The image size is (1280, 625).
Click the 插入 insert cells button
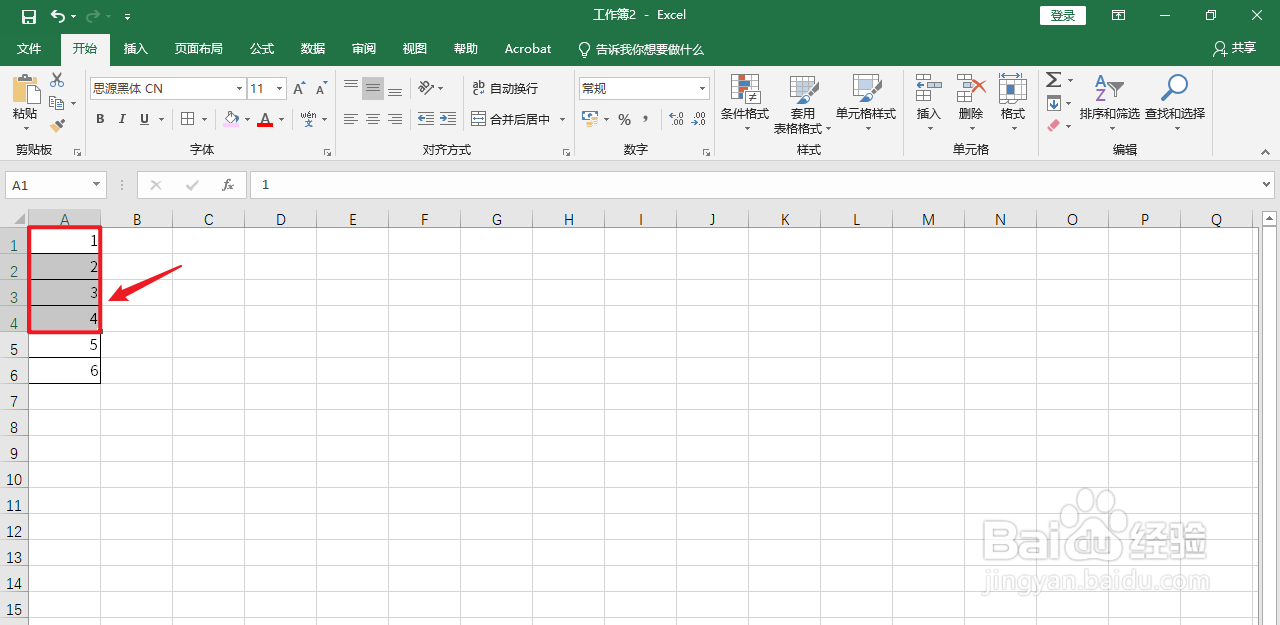929,103
